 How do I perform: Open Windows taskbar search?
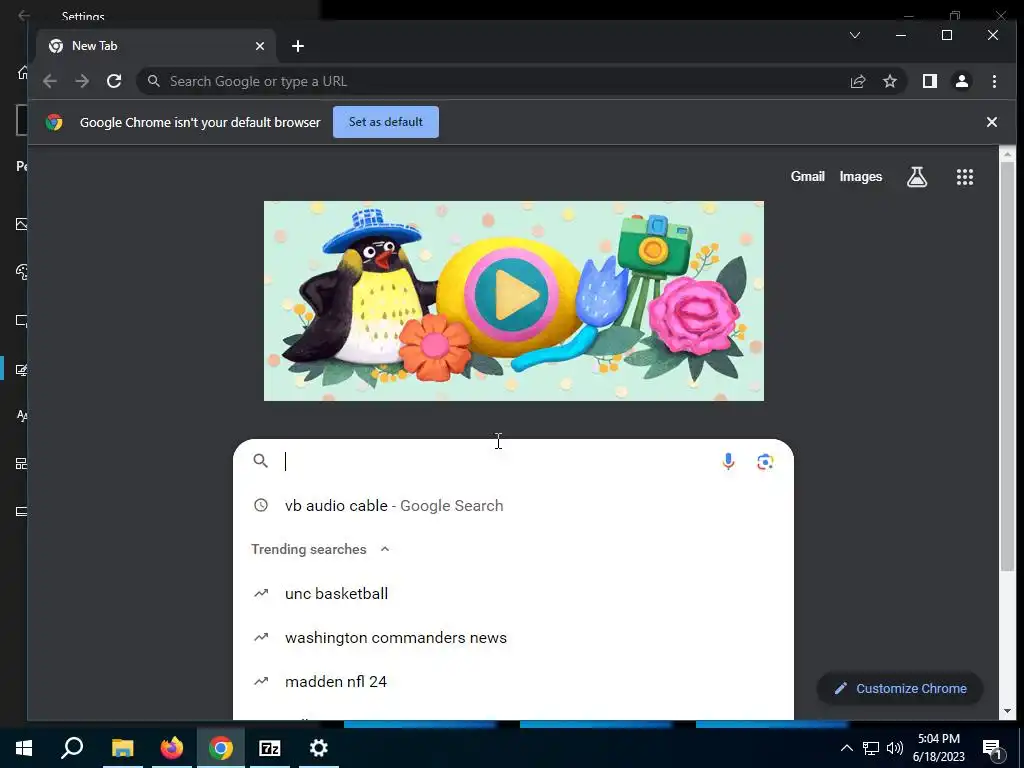[72, 748]
